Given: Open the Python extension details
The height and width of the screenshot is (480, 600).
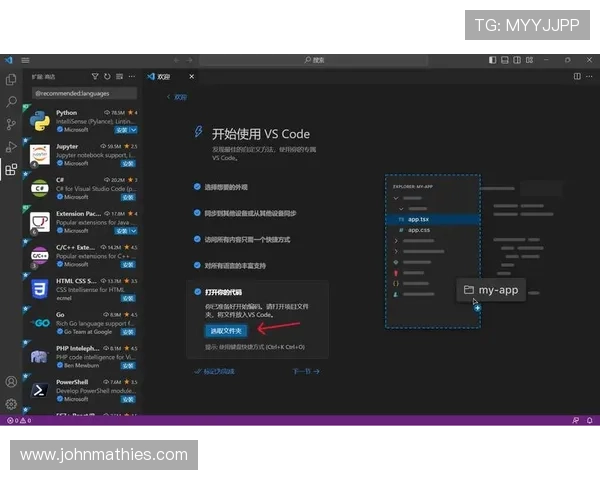Looking at the screenshot, I should tap(80, 121).
